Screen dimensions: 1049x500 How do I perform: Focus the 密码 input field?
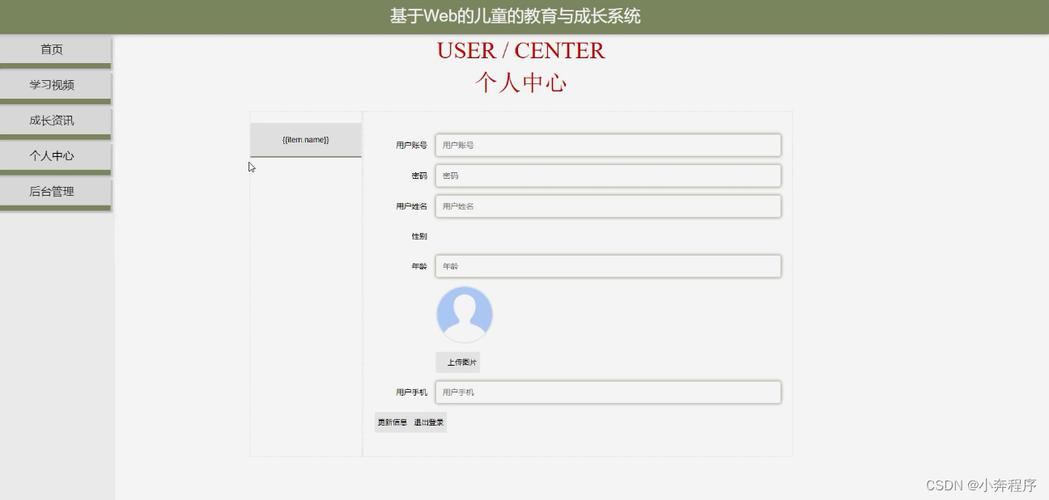[x=608, y=176]
